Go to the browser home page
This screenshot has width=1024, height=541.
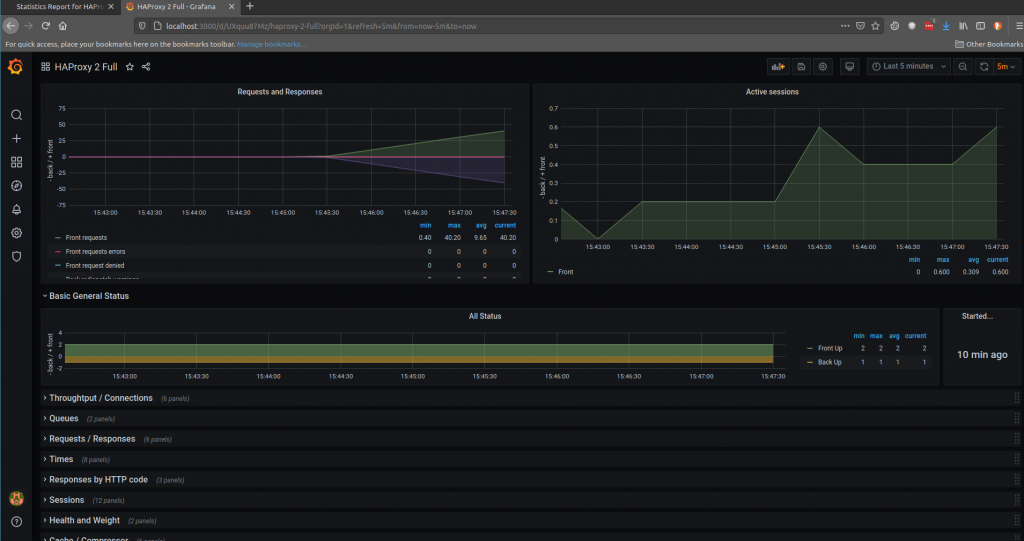coord(63,25)
